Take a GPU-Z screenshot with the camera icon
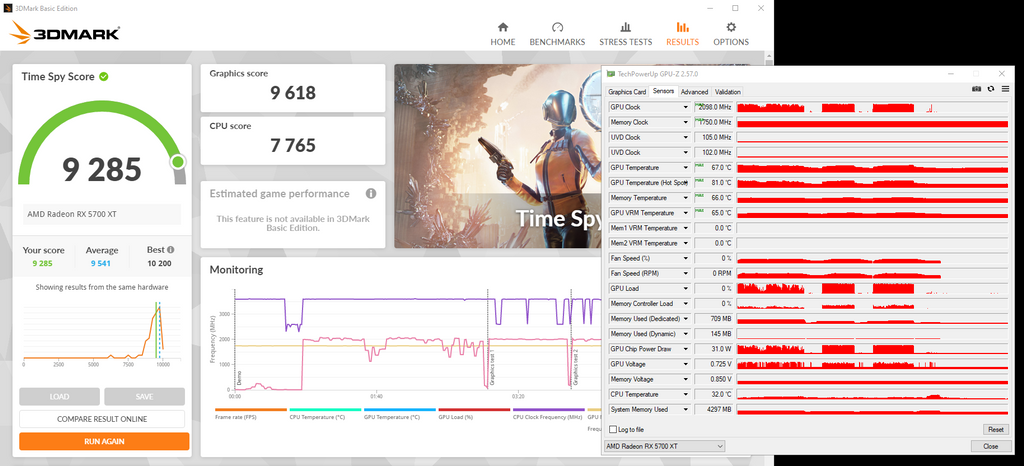Viewport: 1024px width, 466px height. [976, 89]
